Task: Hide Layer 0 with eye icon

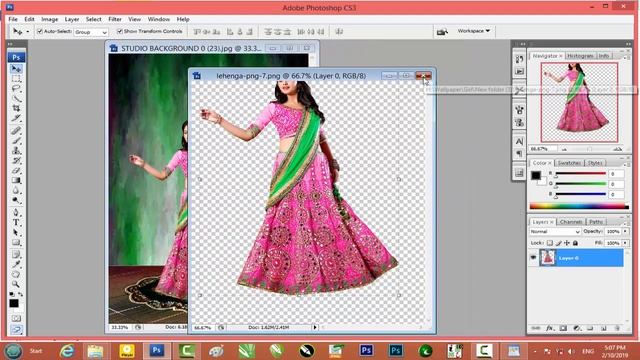Action: [533, 258]
